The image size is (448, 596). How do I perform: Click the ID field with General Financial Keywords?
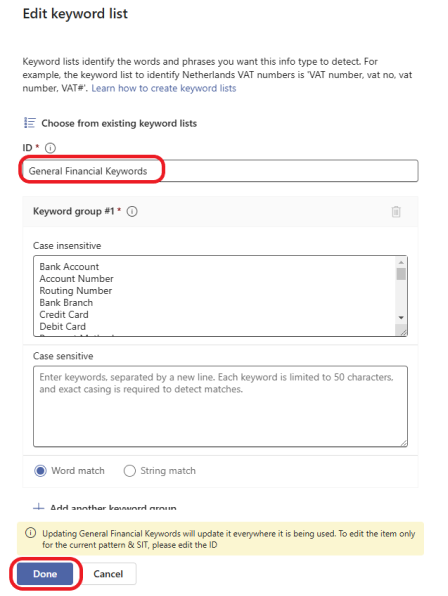click(220, 171)
